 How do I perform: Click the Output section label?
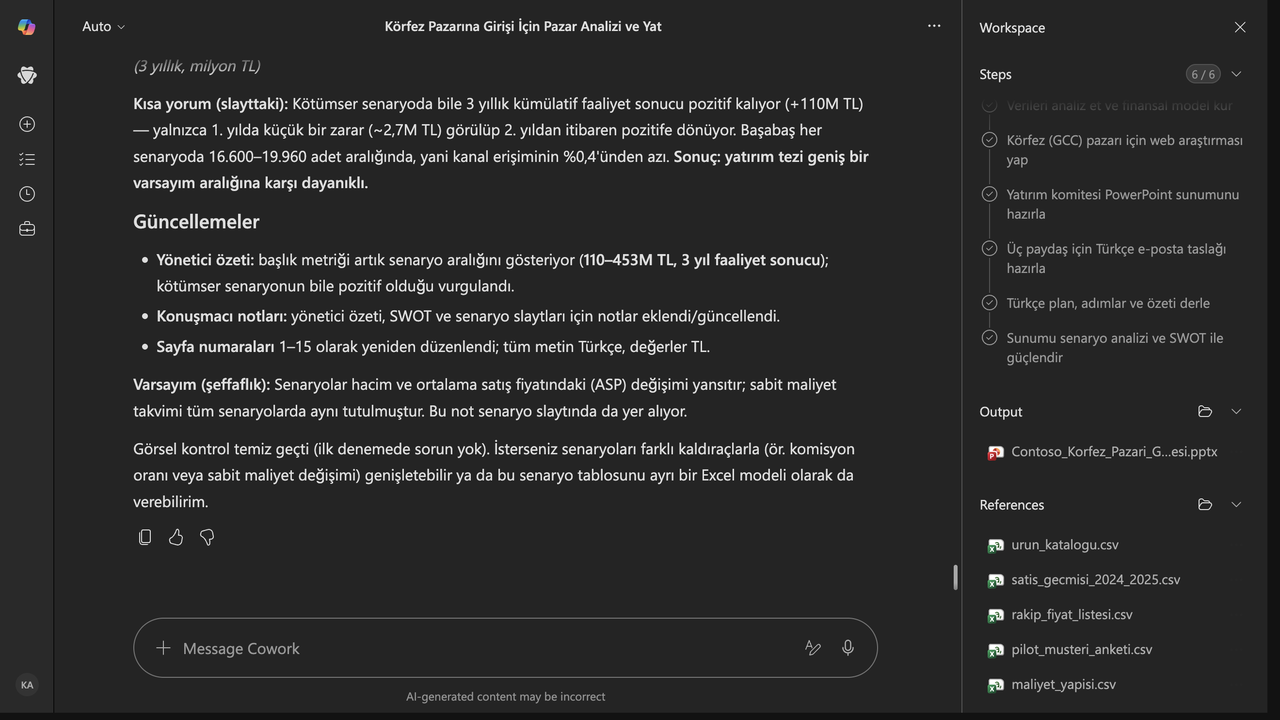pyautogui.click(x=1001, y=412)
